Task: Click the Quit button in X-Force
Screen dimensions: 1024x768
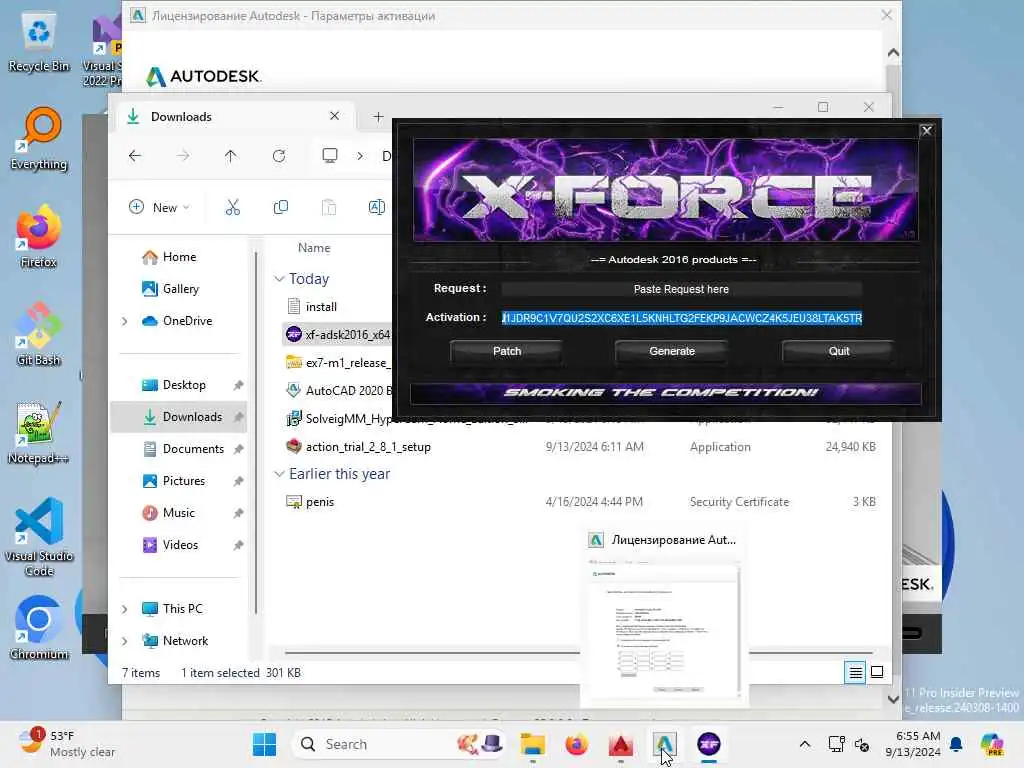Action: click(x=839, y=351)
